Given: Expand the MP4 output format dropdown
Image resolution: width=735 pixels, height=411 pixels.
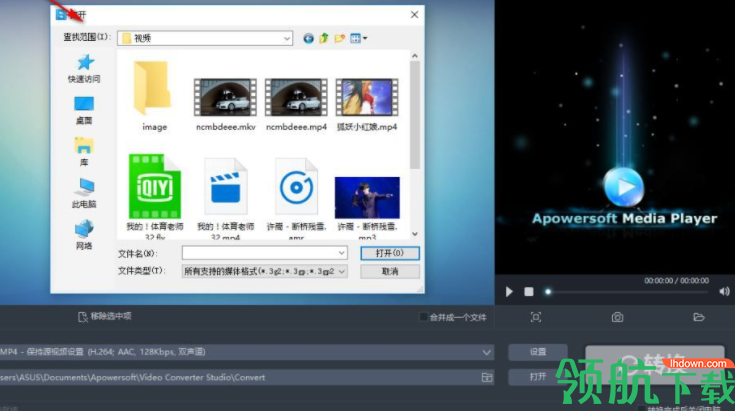Looking at the screenshot, I should coord(487,352).
